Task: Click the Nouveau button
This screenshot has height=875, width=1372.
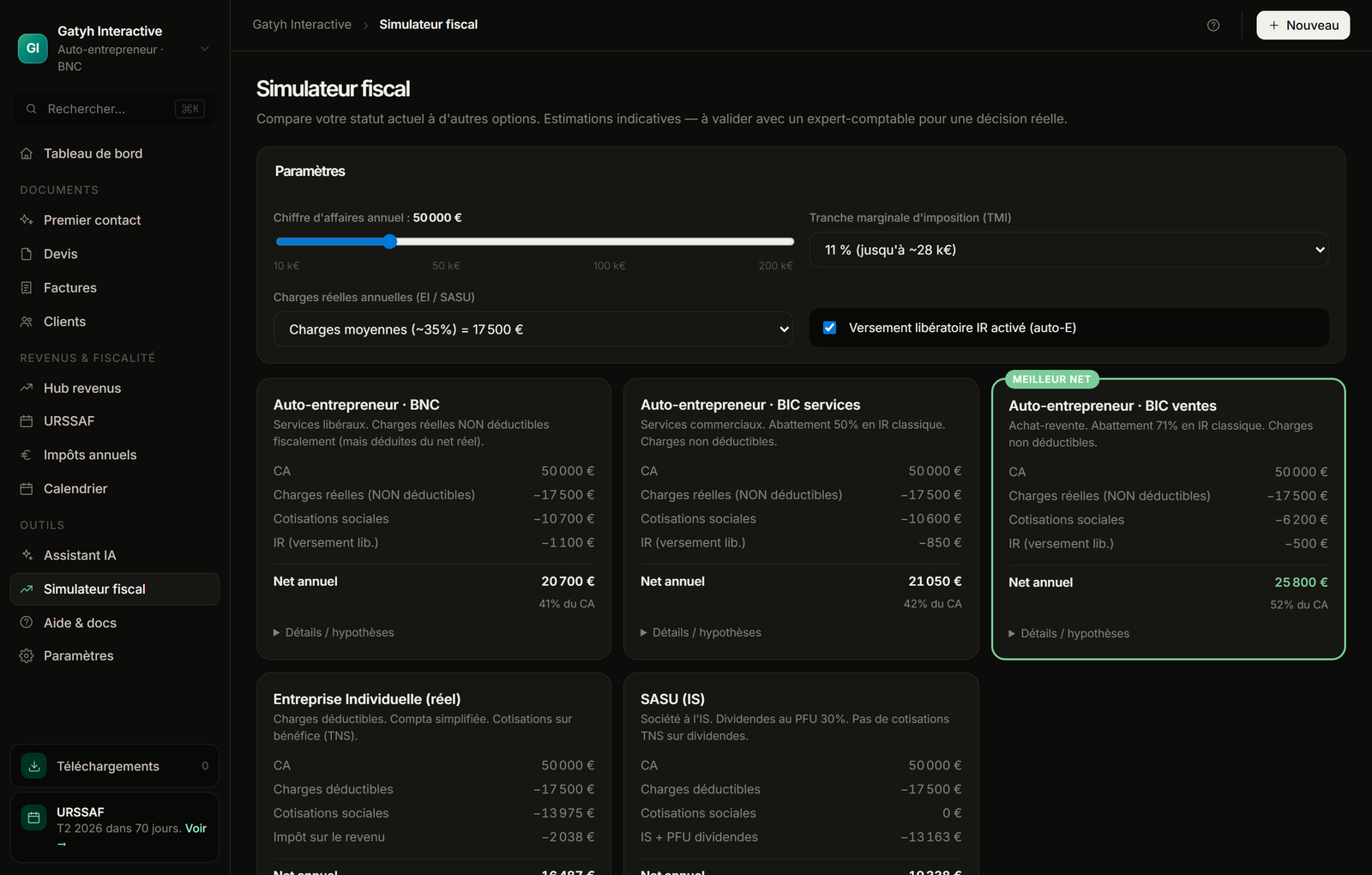Action: point(1303,25)
